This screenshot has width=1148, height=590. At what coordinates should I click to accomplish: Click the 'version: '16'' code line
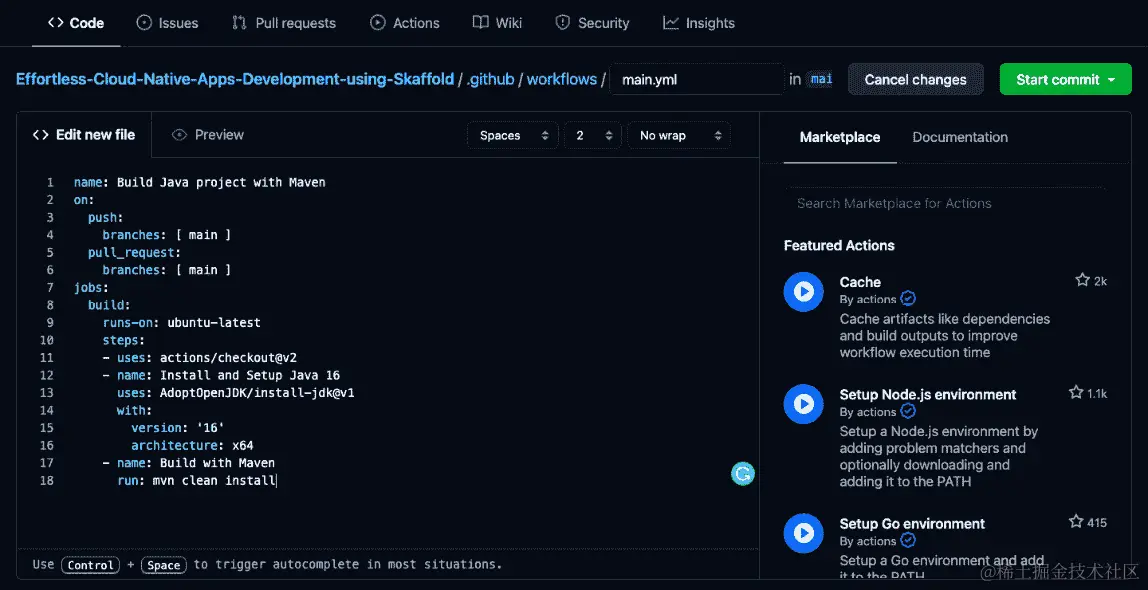177,428
